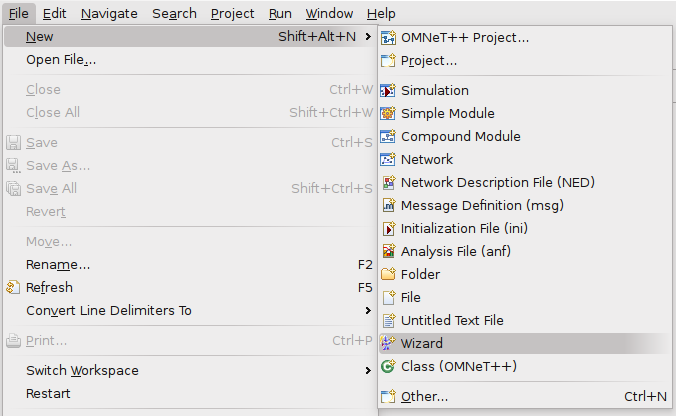
Task: Open the Run menu
Action: click(280, 14)
